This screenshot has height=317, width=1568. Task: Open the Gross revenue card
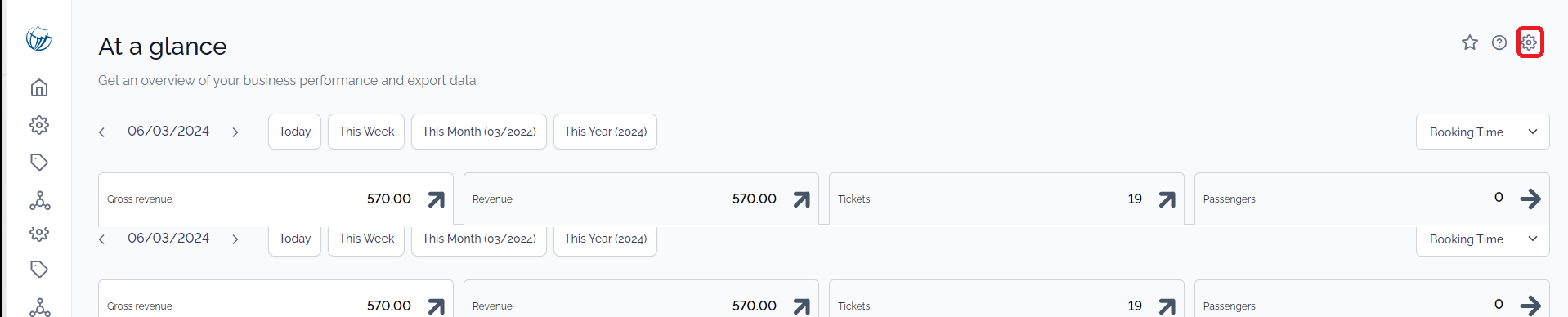(276, 199)
